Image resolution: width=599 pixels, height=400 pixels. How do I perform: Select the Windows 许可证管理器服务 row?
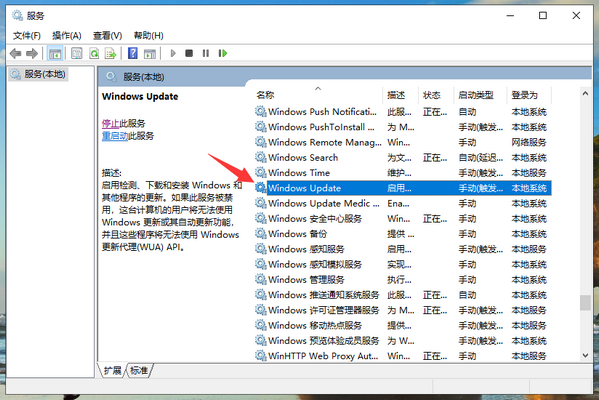(403, 310)
